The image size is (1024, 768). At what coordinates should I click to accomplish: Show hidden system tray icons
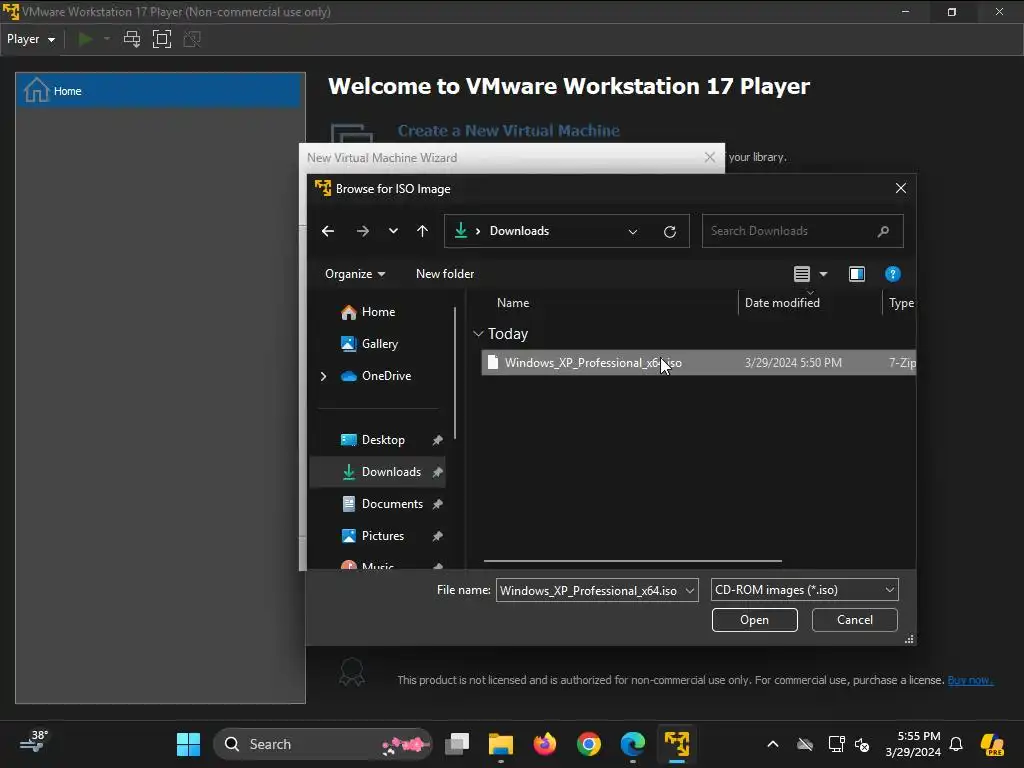pos(773,744)
